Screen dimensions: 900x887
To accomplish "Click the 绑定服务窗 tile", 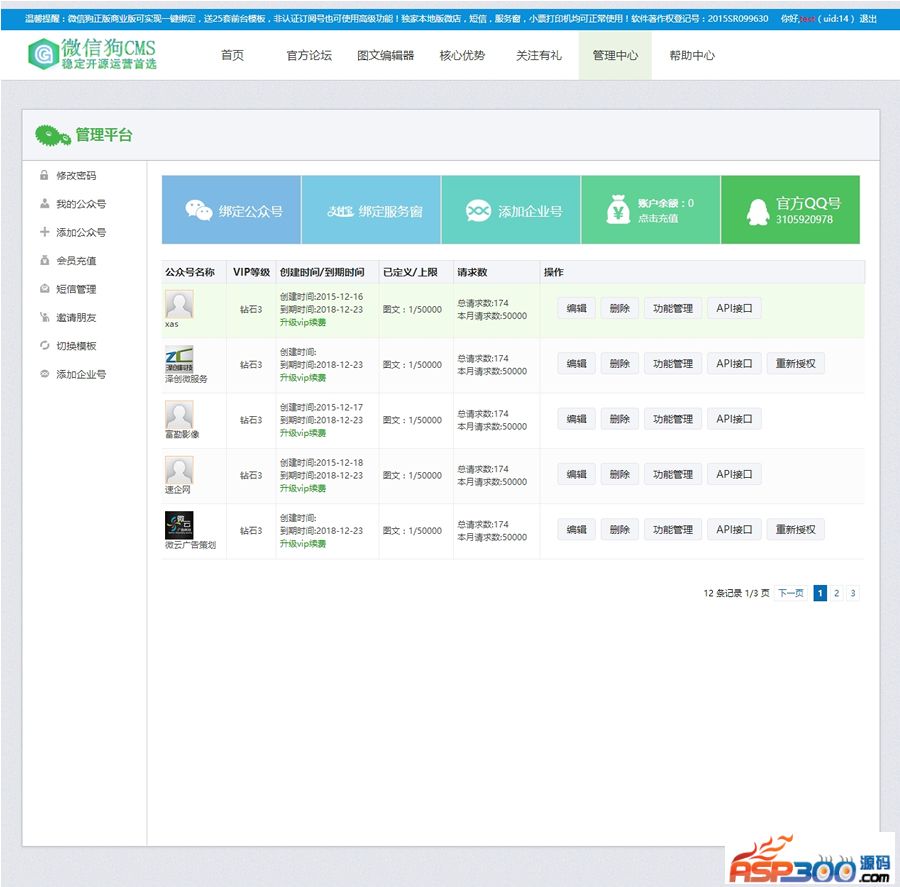I will [371, 210].
